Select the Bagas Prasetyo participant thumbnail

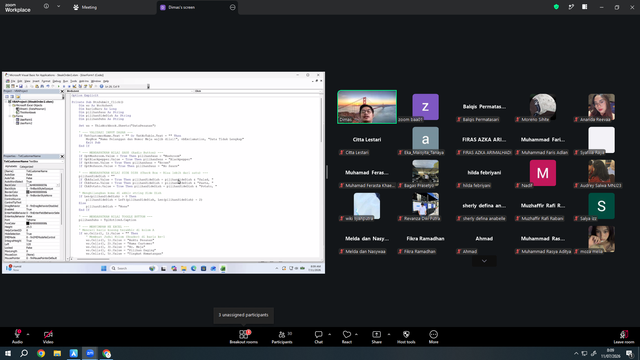[425, 173]
